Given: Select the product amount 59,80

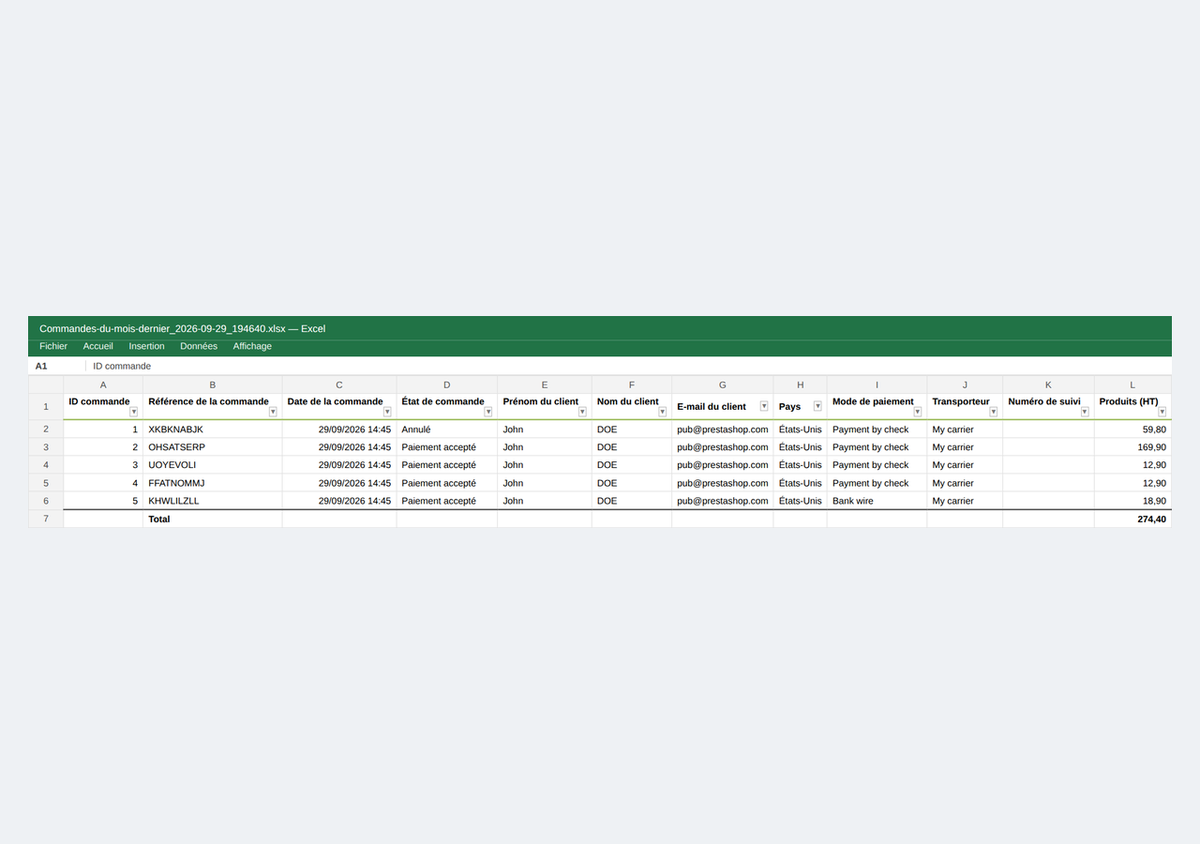Looking at the screenshot, I should 1132,429.
